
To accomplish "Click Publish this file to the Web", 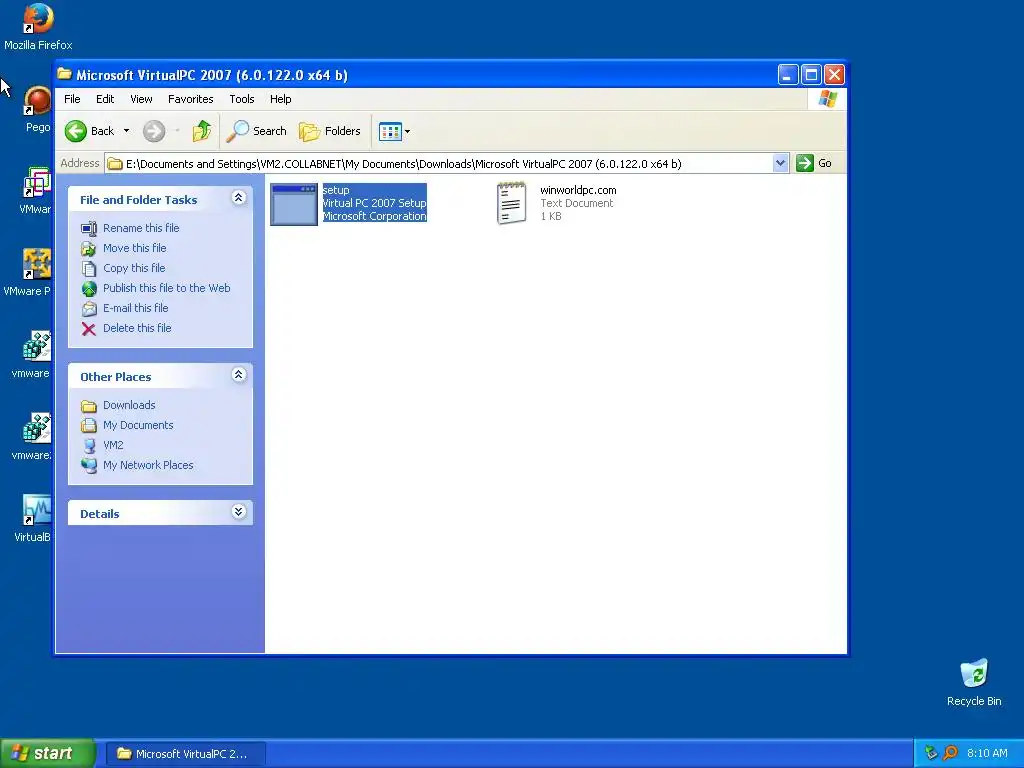I will pyautogui.click(x=167, y=288).
